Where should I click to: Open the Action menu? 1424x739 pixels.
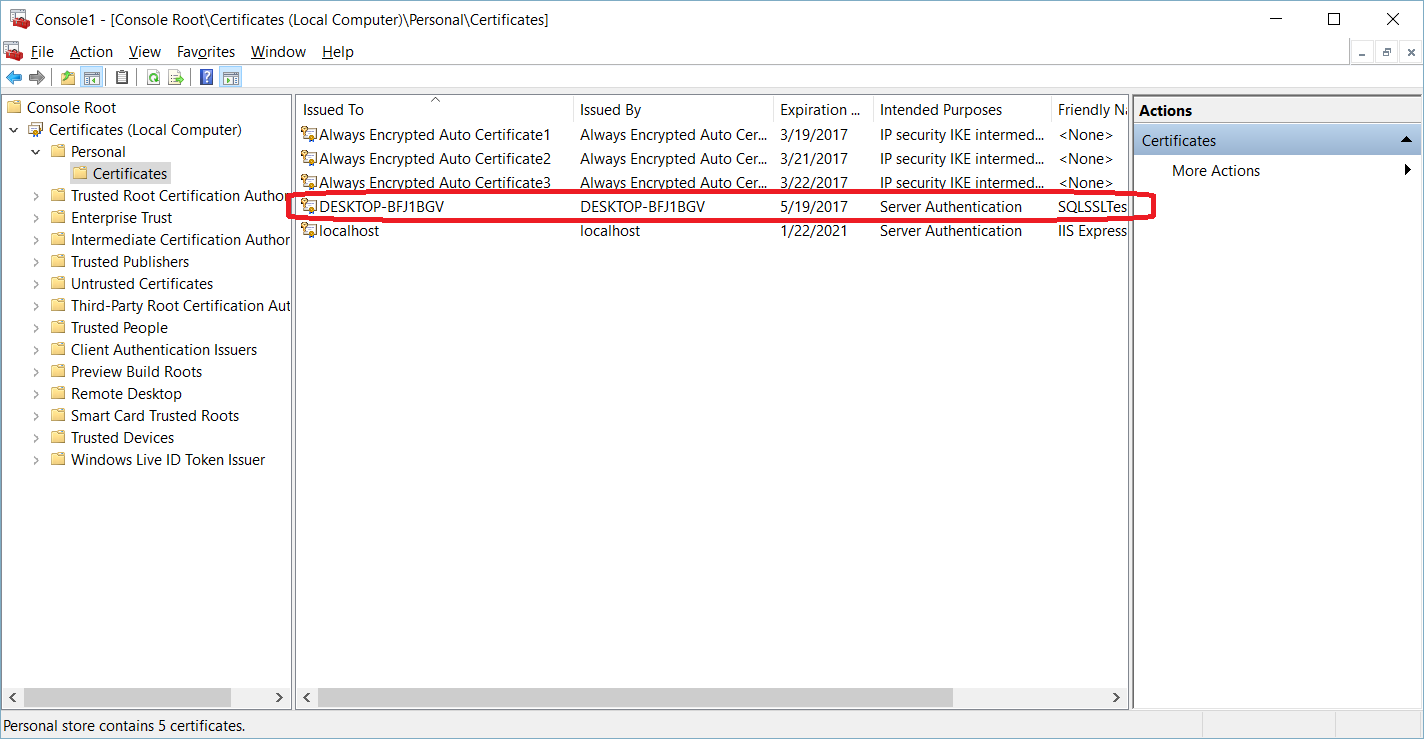click(x=91, y=52)
